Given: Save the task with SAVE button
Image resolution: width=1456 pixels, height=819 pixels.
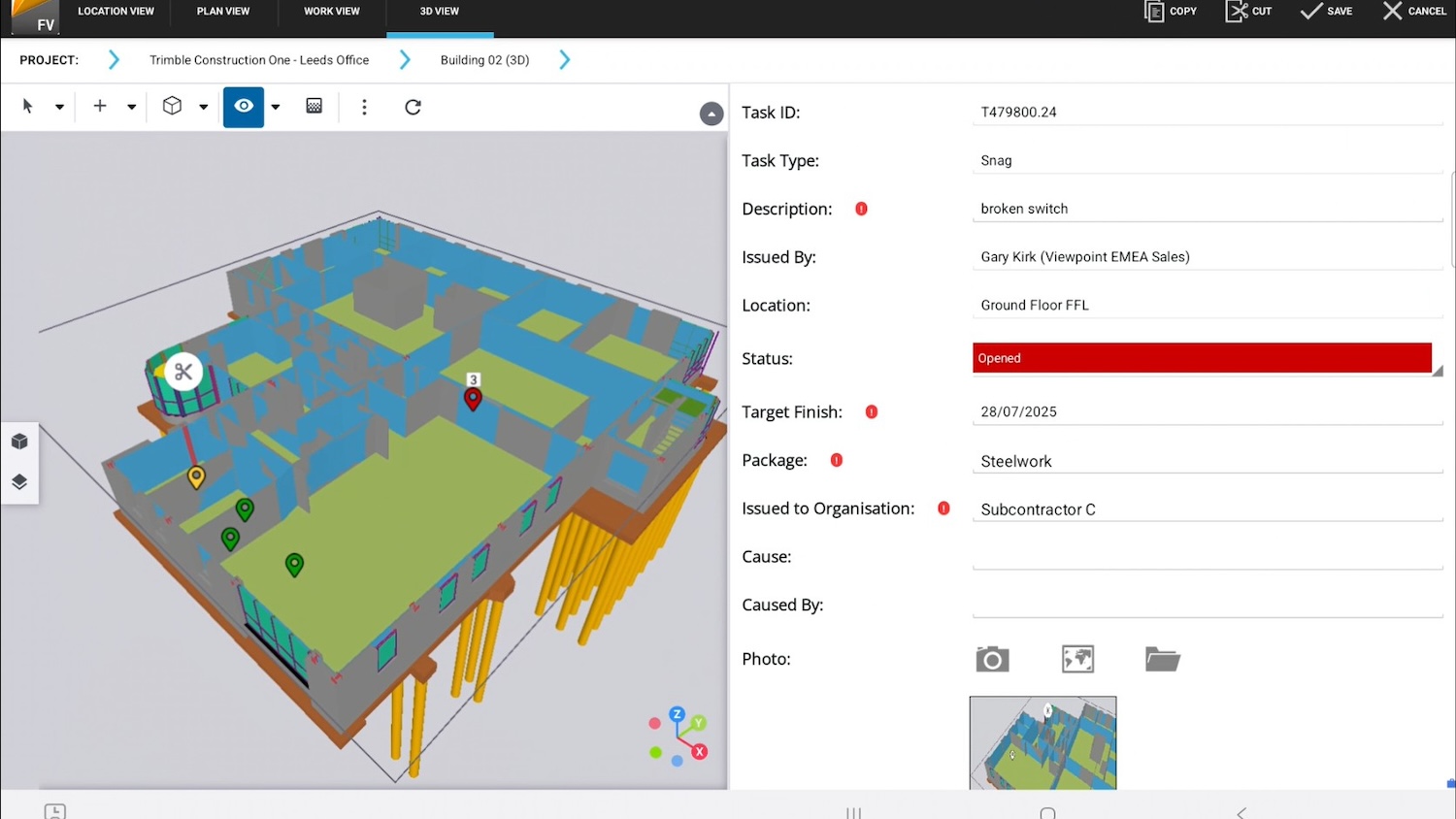Looking at the screenshot, I should [x=1326, y=12].
